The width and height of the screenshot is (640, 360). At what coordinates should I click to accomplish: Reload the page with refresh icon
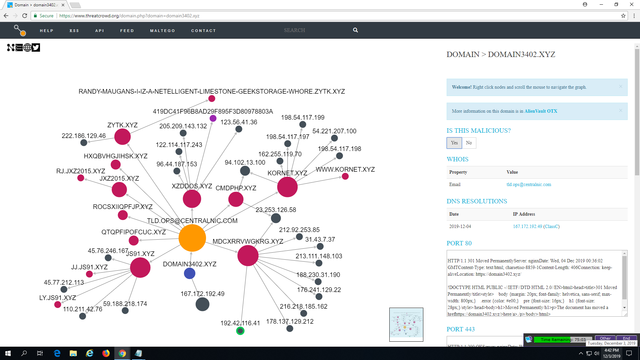[x=24, y=16]
